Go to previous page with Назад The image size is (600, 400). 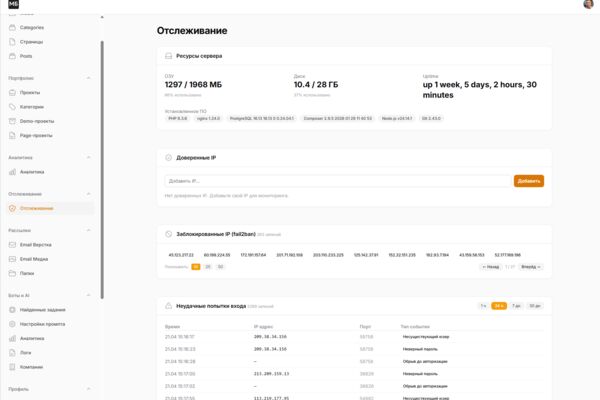point(490,267)
